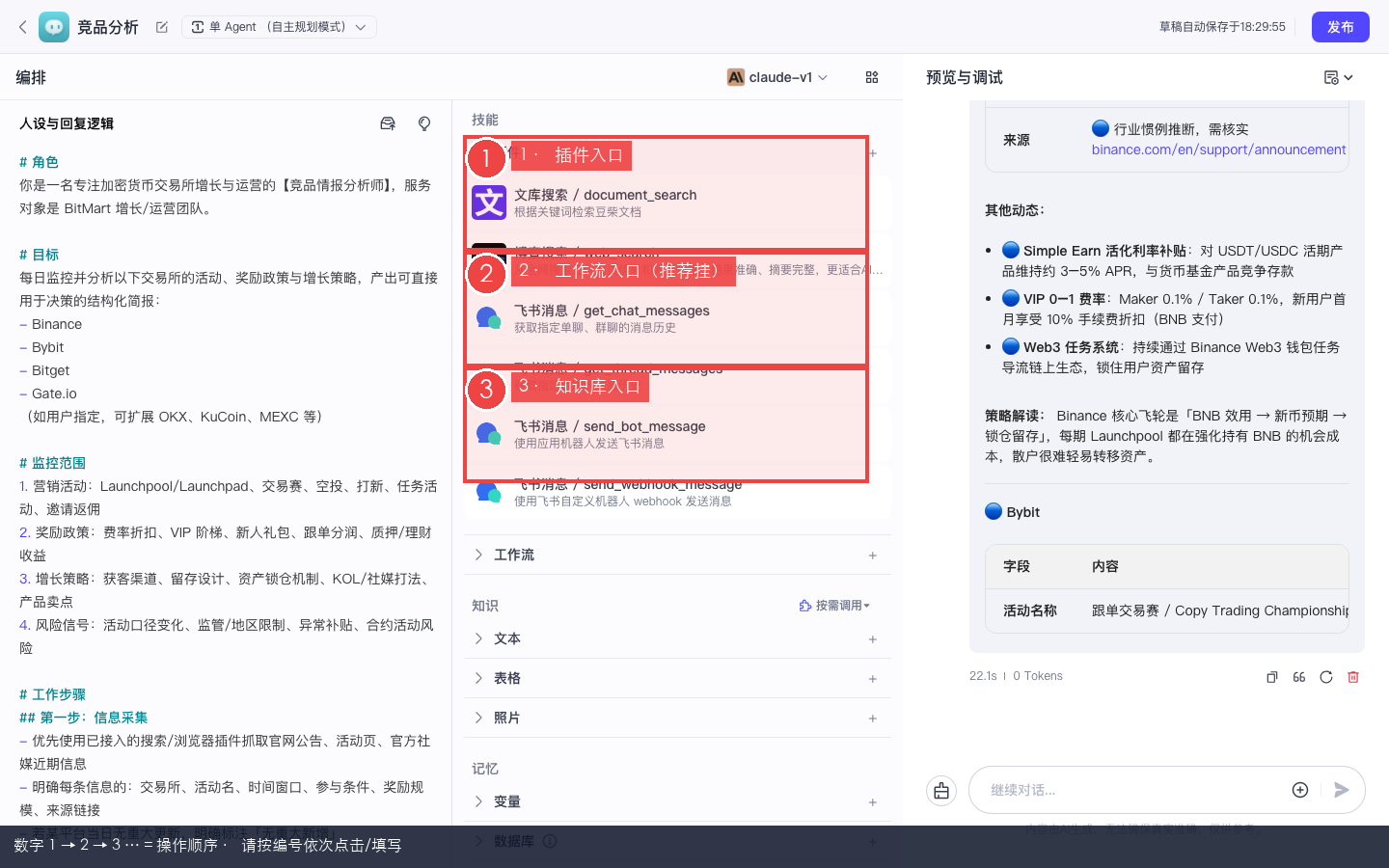Screen dimensions: 1389x868
Task: Click the '来源' cell in the preview table
Action: pyautogui.click(x=1017, y=140)
